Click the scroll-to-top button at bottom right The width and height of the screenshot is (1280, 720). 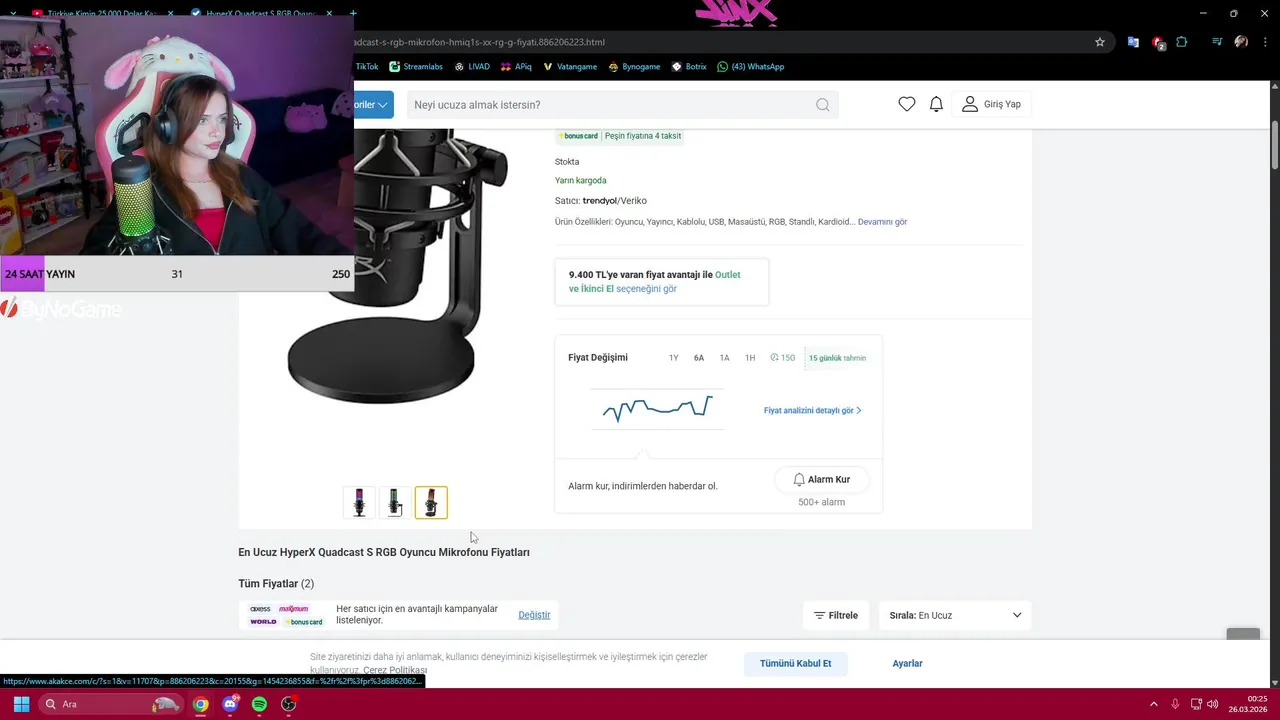[x=1244, y=636]
